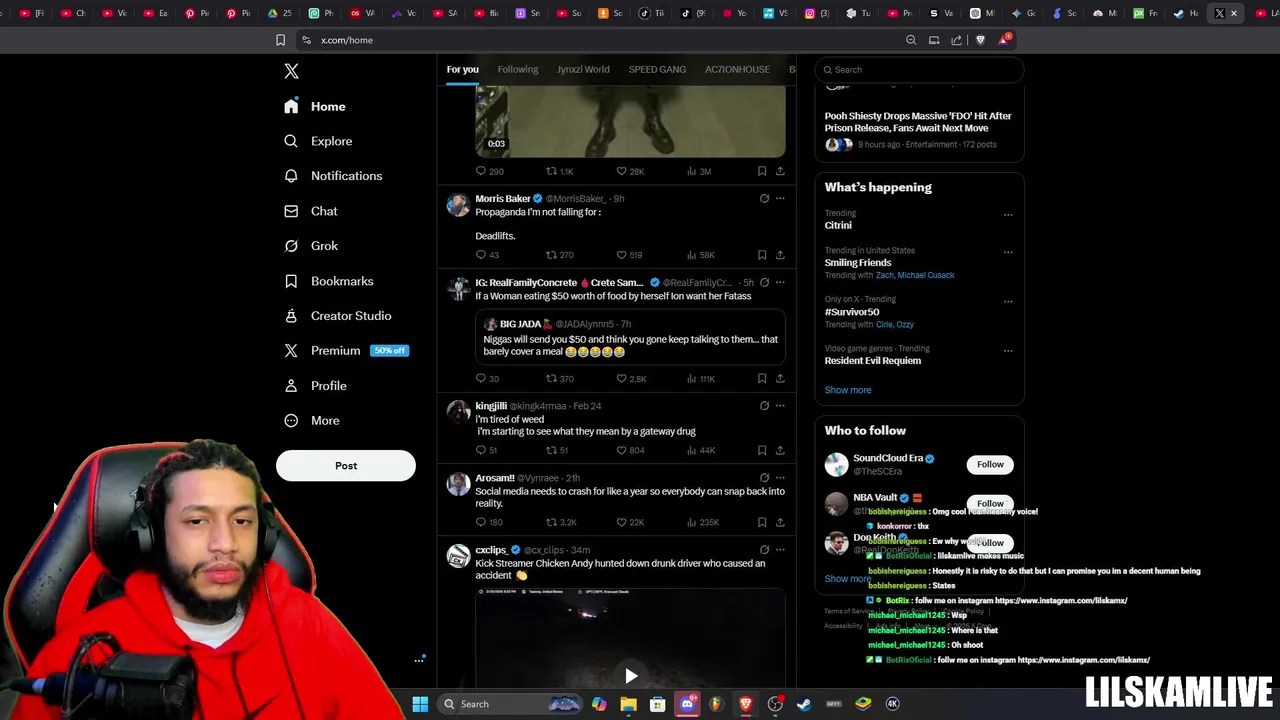Like Morris Baker's Deadlifts post
1280x720 pixels.
629,255
